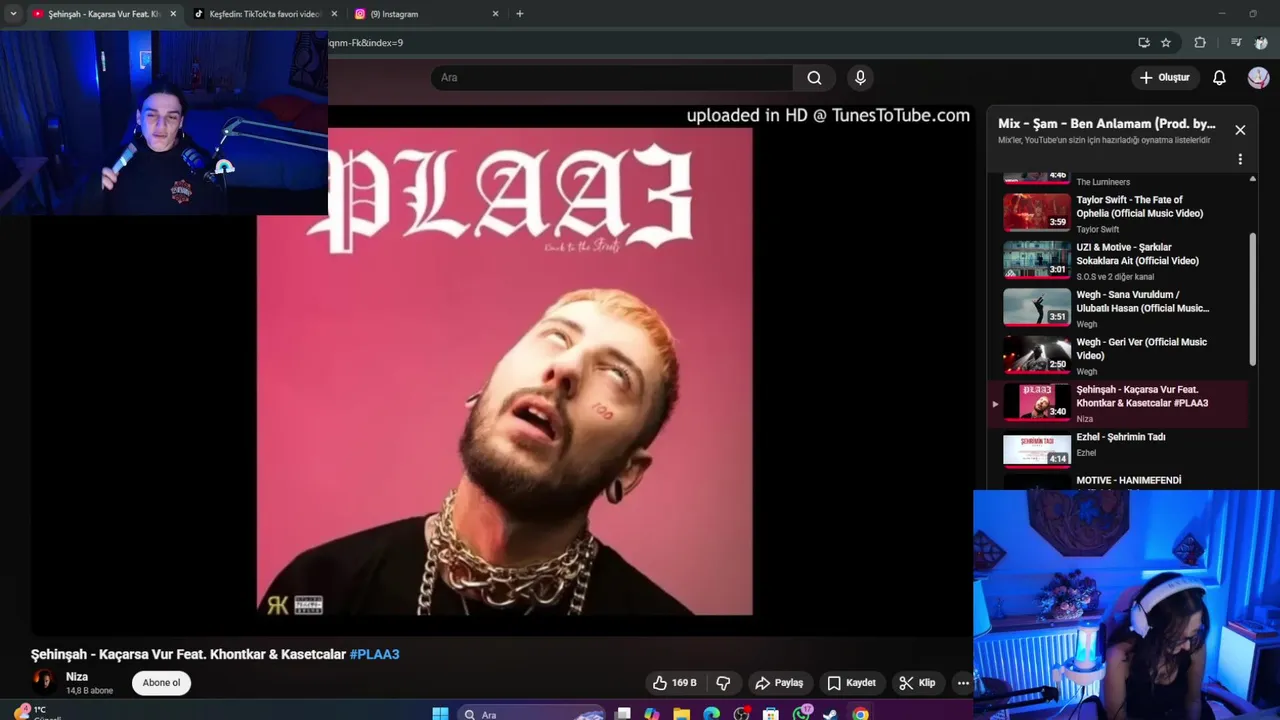
Task: Install app using the address bar icon
Action: 1143,43
